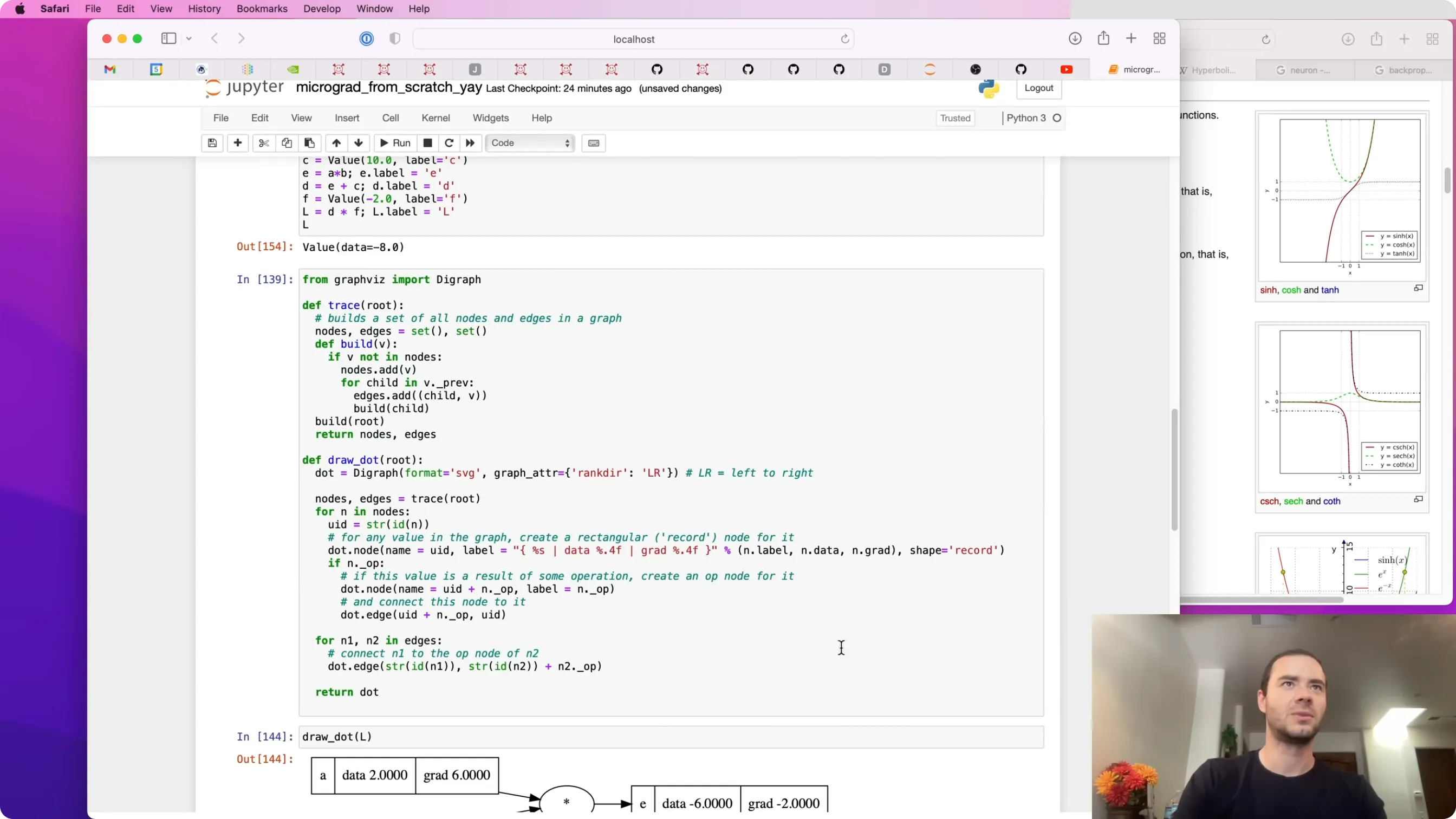This screenshot has width=1456, height=819.
Task: Move selected cell up arrow
Action: (x=336, y=143)
